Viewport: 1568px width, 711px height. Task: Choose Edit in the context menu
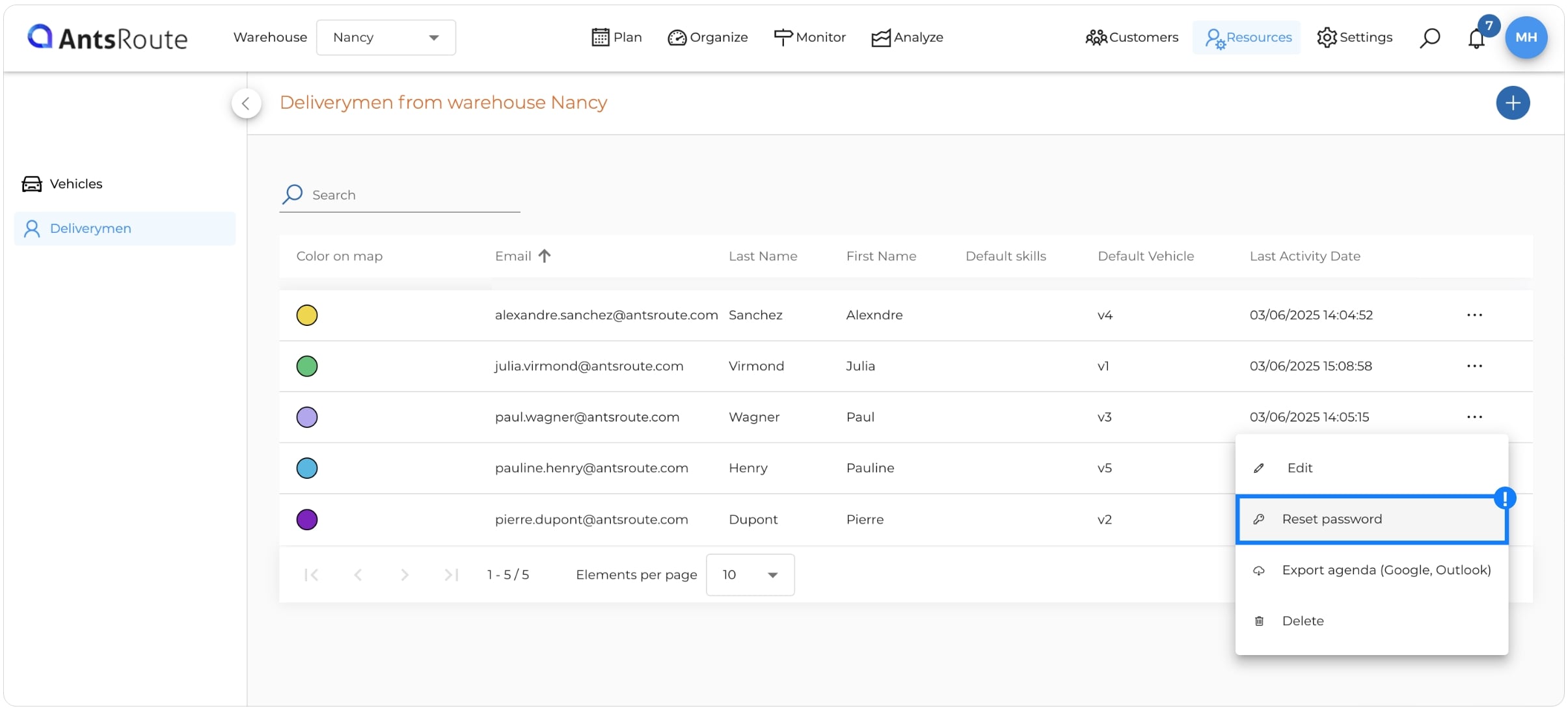pos(1372,468)
